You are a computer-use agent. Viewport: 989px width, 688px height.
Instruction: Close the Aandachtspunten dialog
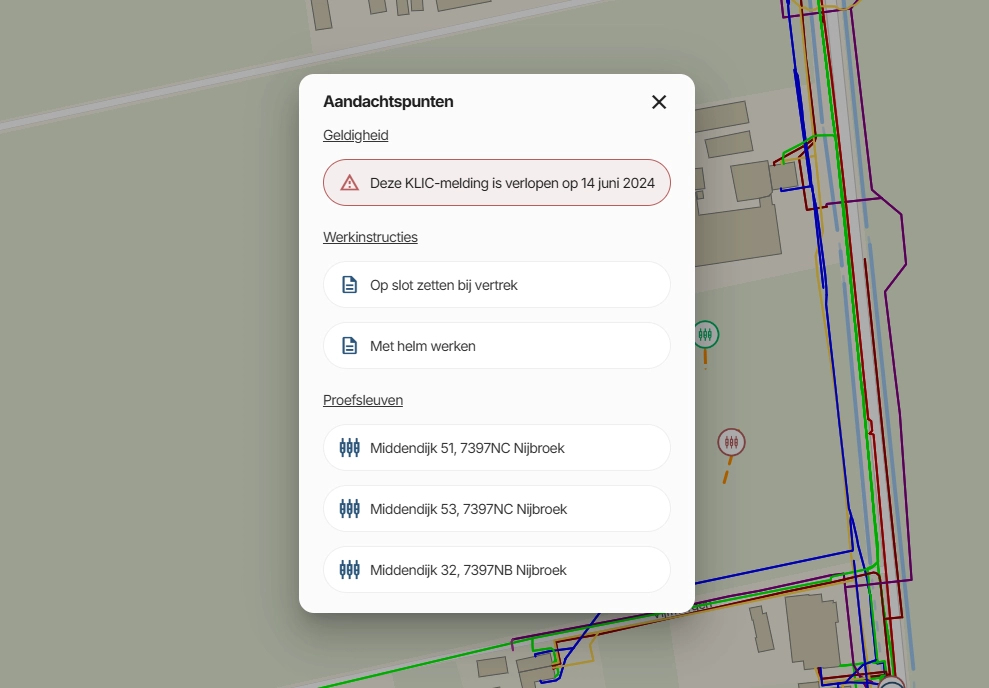click(658, 102)
